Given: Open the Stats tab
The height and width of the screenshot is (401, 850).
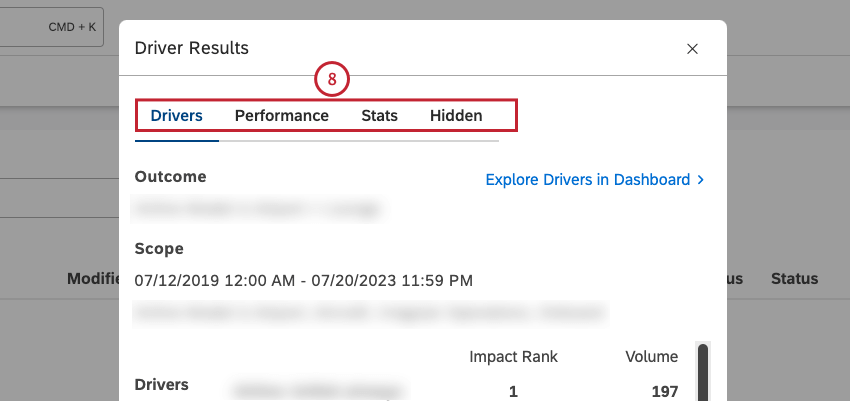Looking at the screenshot, I should pyautogui.click(x=379, y=115).
